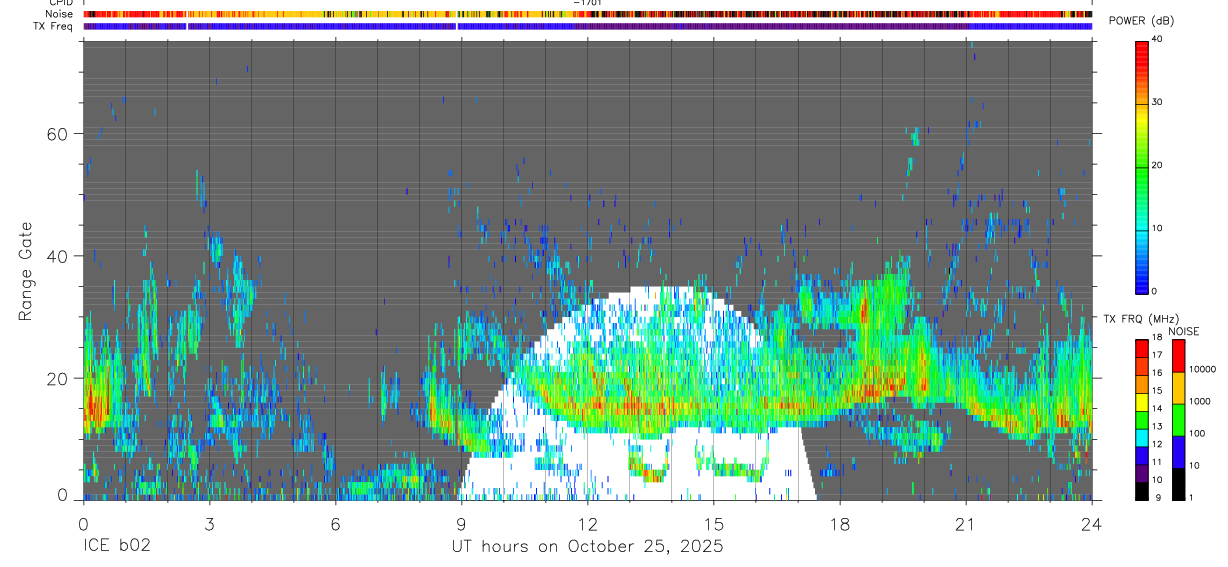This screenshot has width=1228, height=567.
Task: Click the x-axis tick label "24"
Action: pos(1091,524)
